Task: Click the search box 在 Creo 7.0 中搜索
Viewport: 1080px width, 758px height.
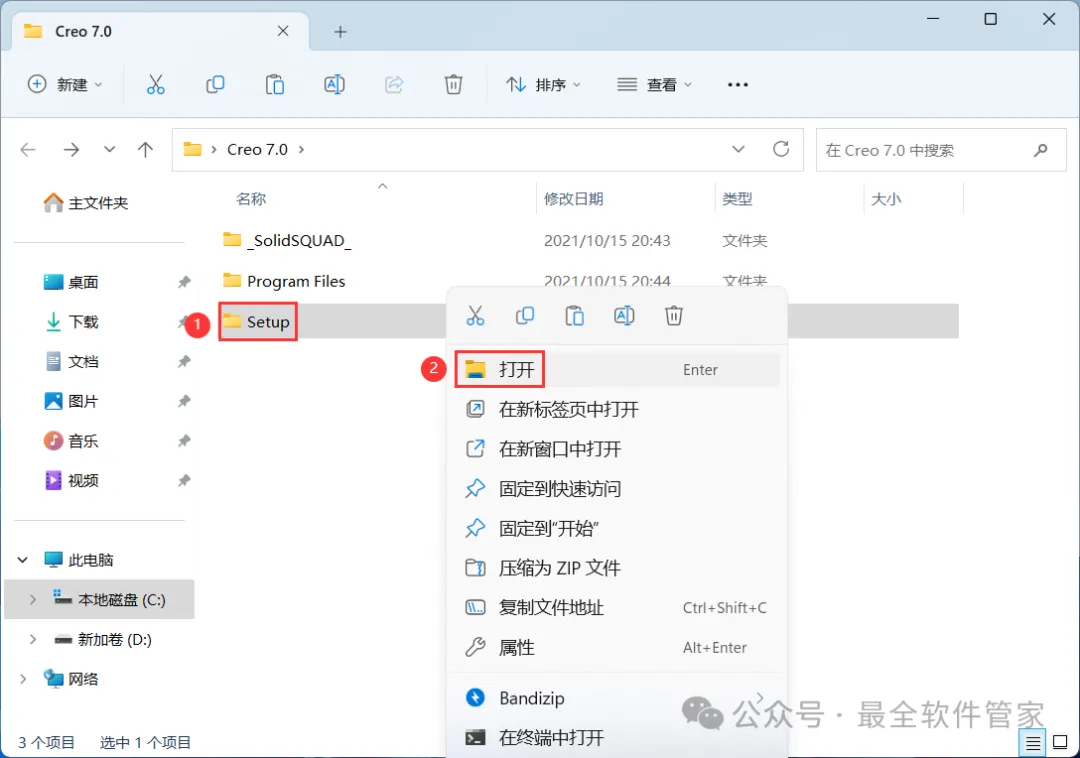Action: 941,149
